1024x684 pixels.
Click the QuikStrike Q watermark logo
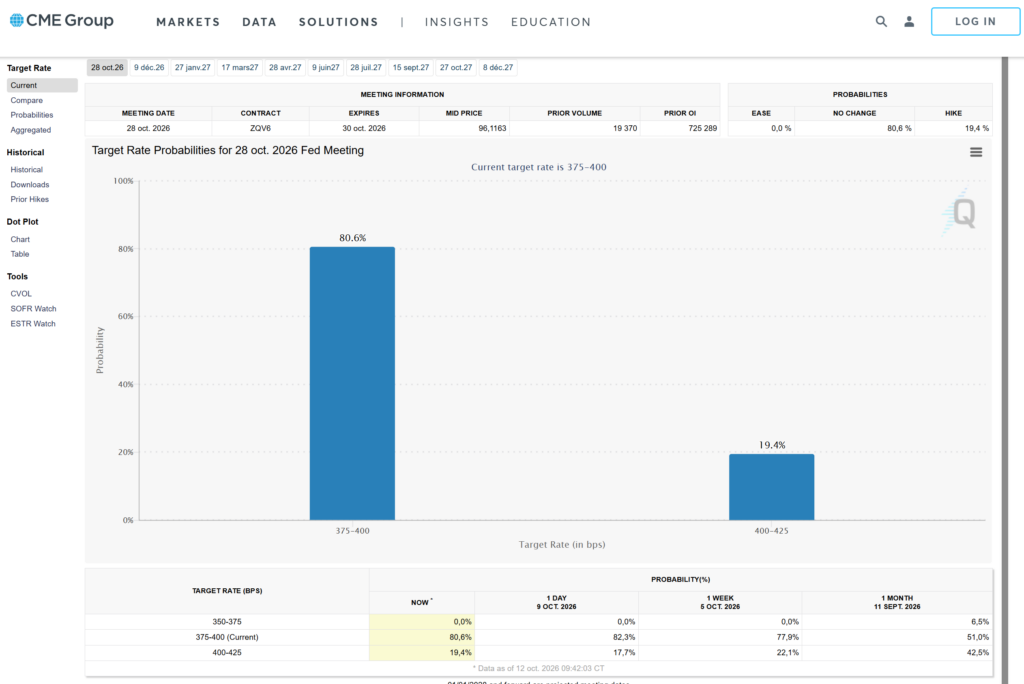tap(960, 212)
